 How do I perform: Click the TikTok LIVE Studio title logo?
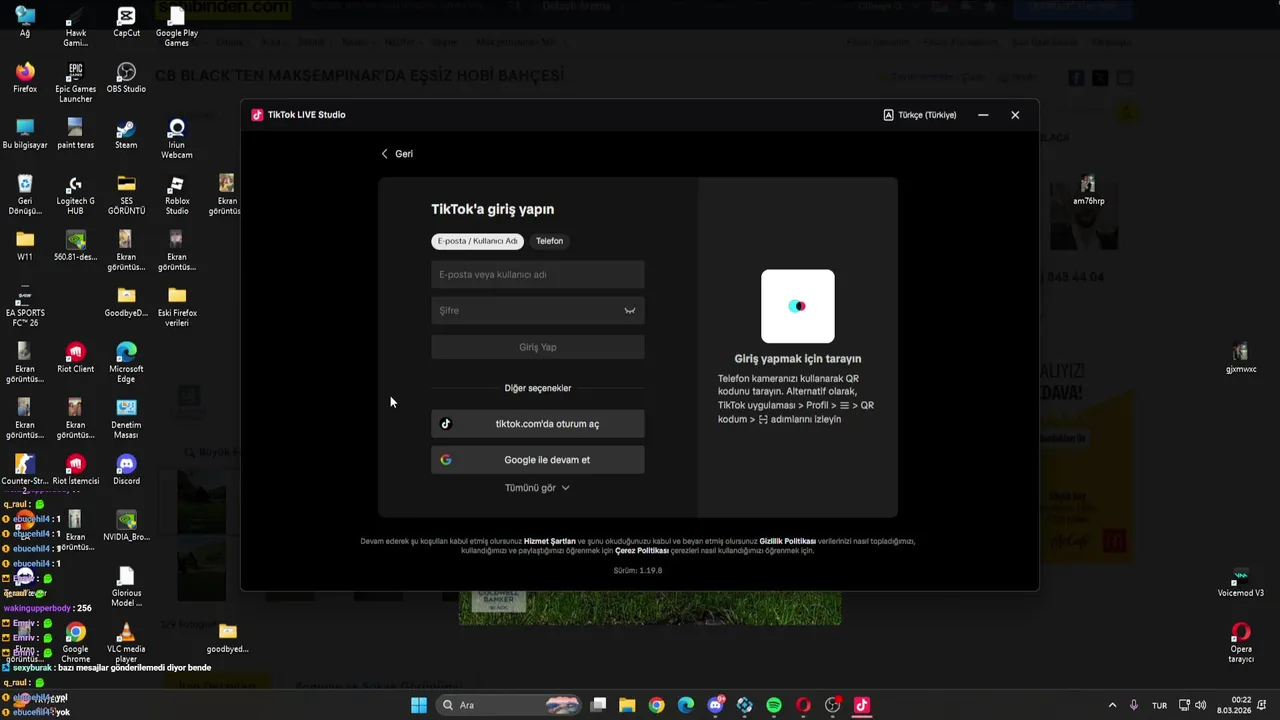click(257, 115)
